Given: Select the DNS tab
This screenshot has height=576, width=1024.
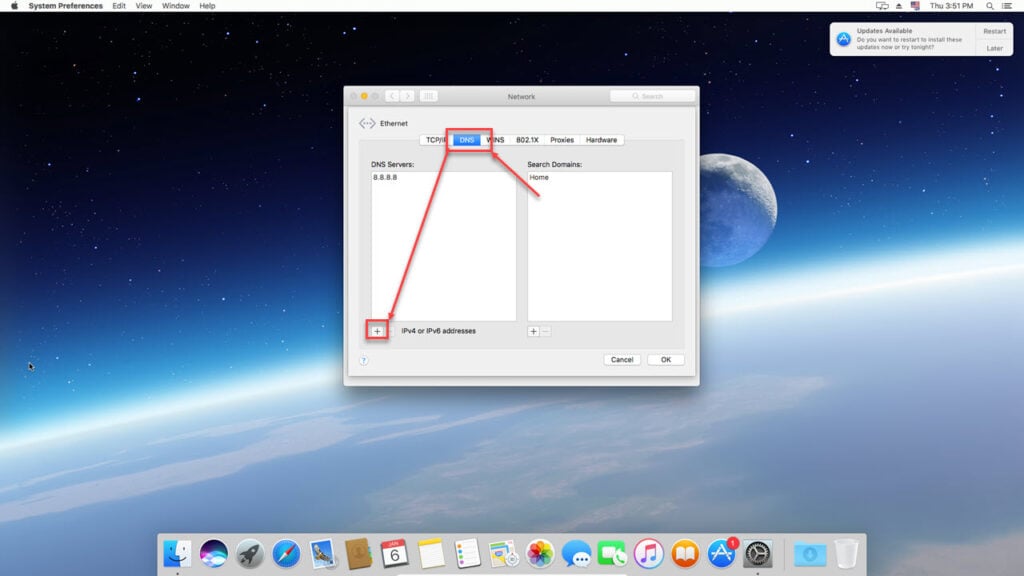Looking at the screenshot, I should pyautogui.click(x=466, y=140).
